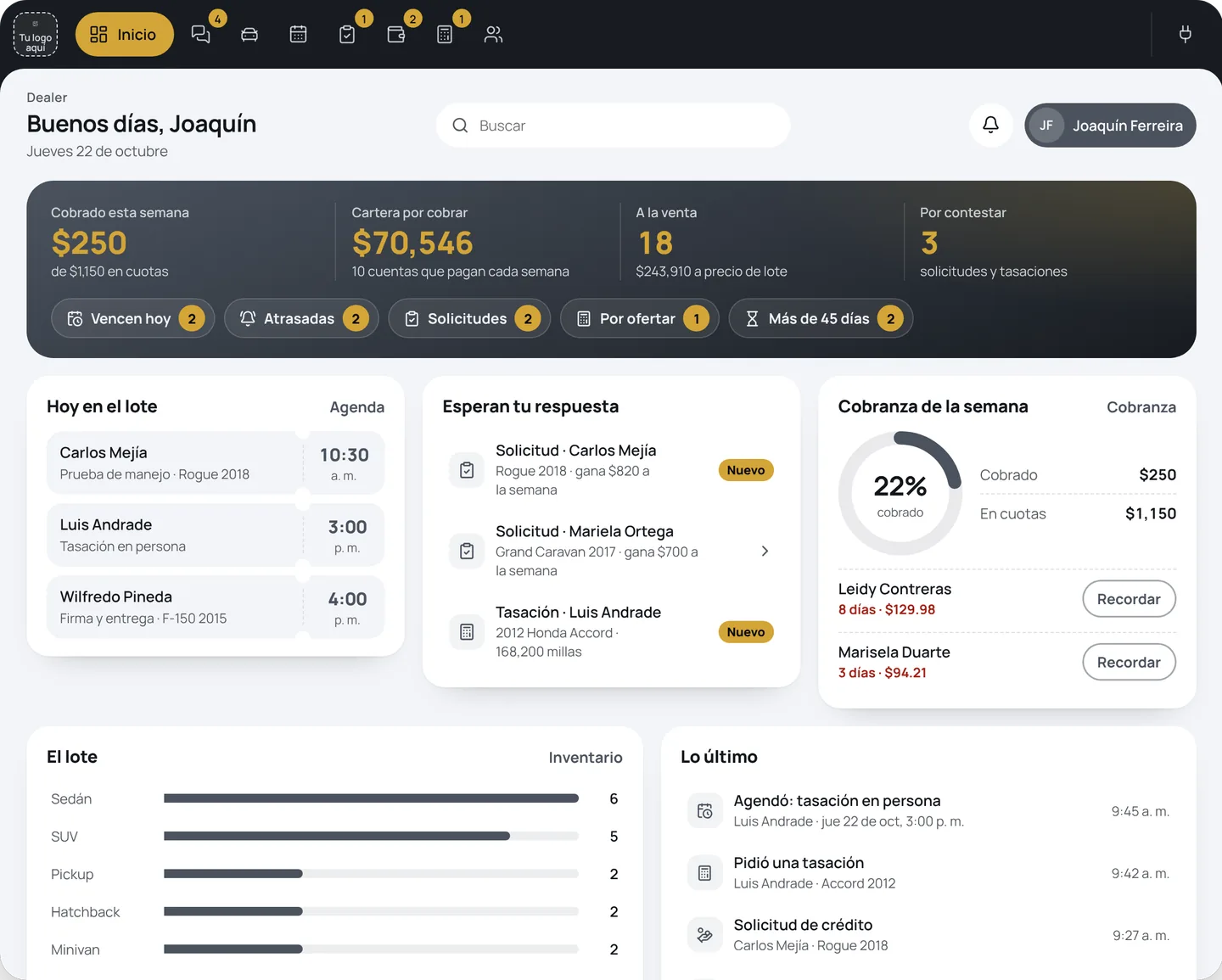The image size is (1222, 980).
Task: Click calendar icon beside 'Agendó: tasación en persona'
Action: click(704, 811)
